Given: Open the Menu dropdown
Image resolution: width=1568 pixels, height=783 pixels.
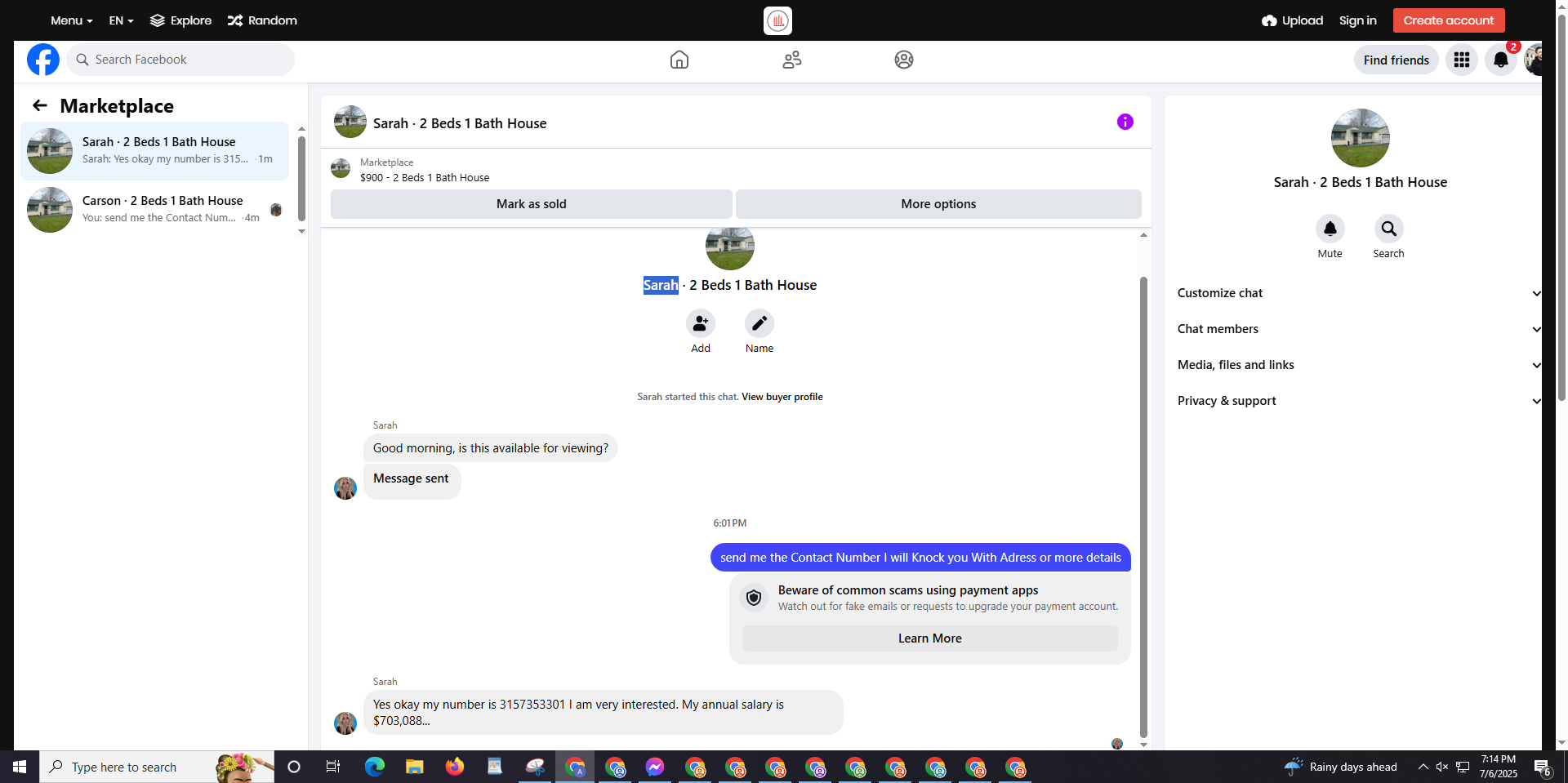Looking at the screenshot, I should [x=72, y=20].
